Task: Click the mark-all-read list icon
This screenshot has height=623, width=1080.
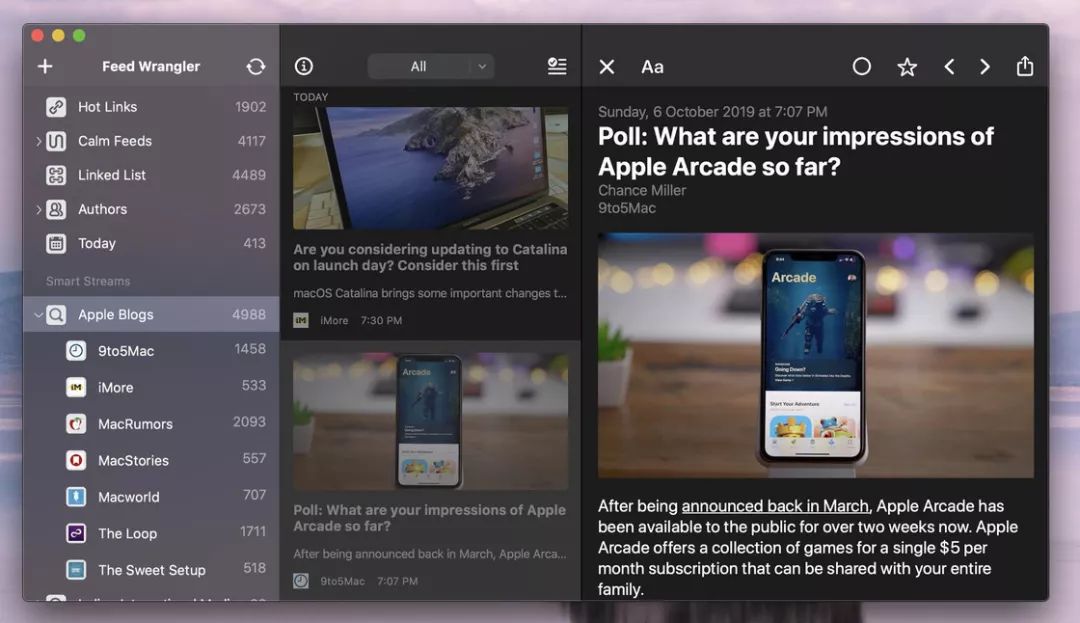Action: [x=557, y=66]
